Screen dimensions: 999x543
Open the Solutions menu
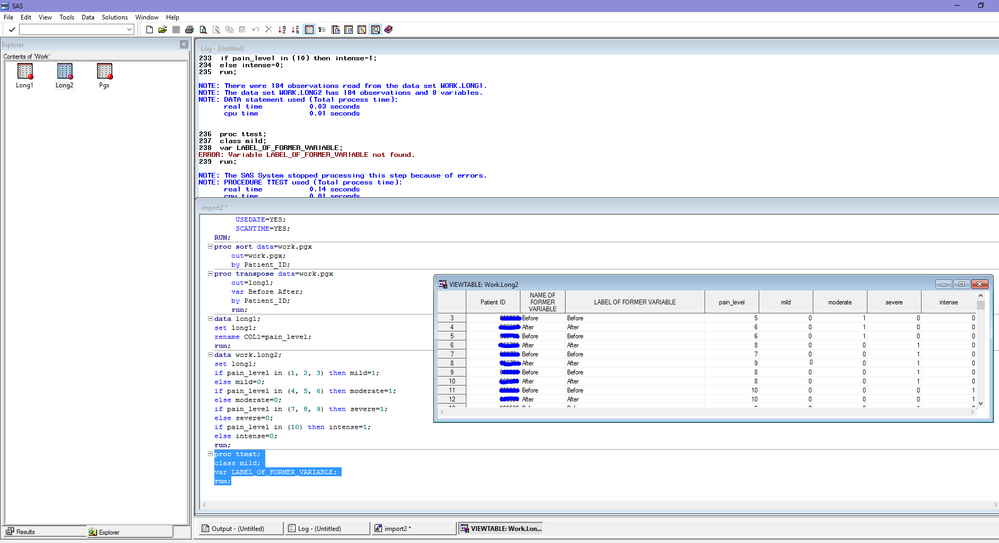coord(115,17)
